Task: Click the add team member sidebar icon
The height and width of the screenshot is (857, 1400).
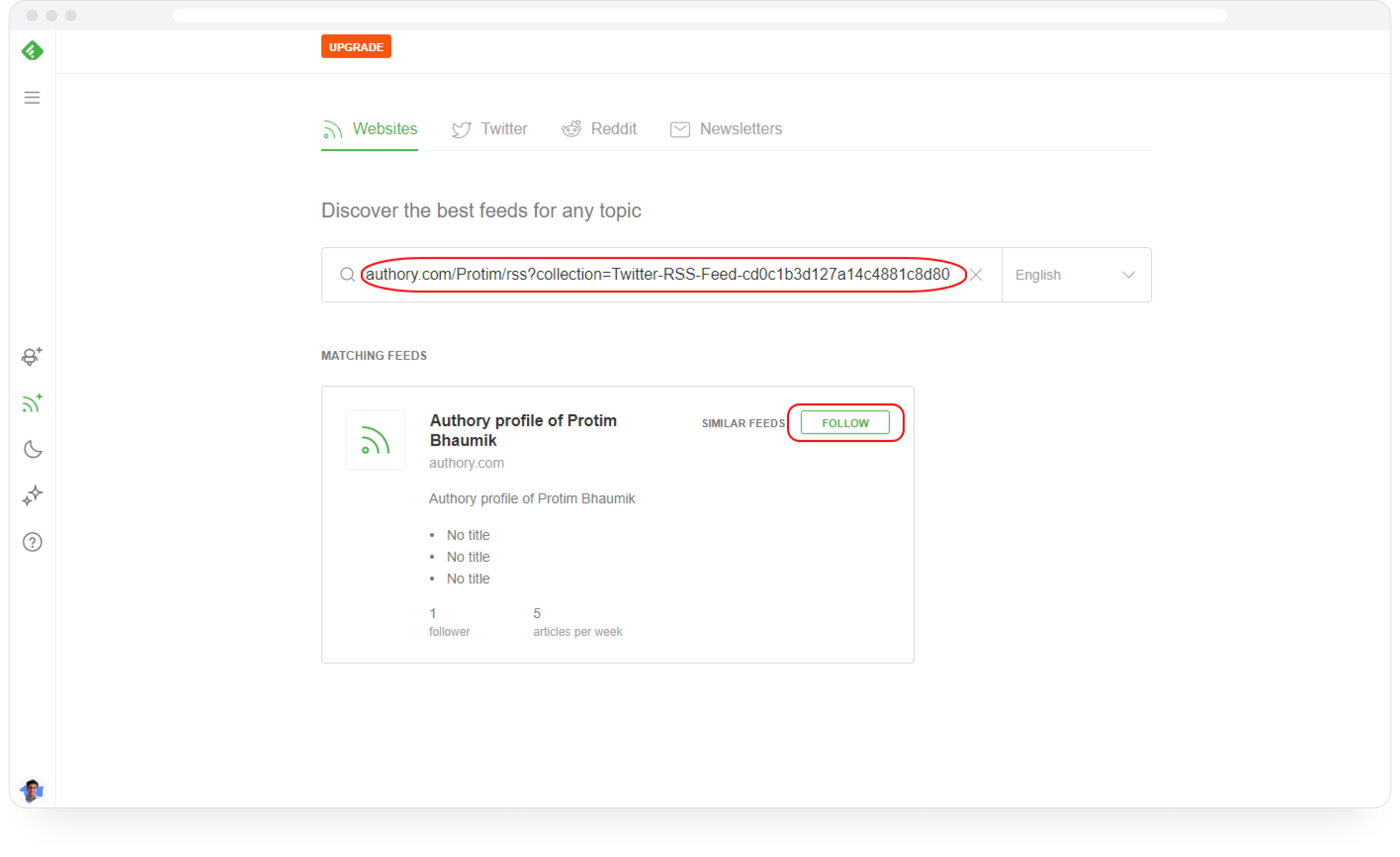Action: (33, 356)
